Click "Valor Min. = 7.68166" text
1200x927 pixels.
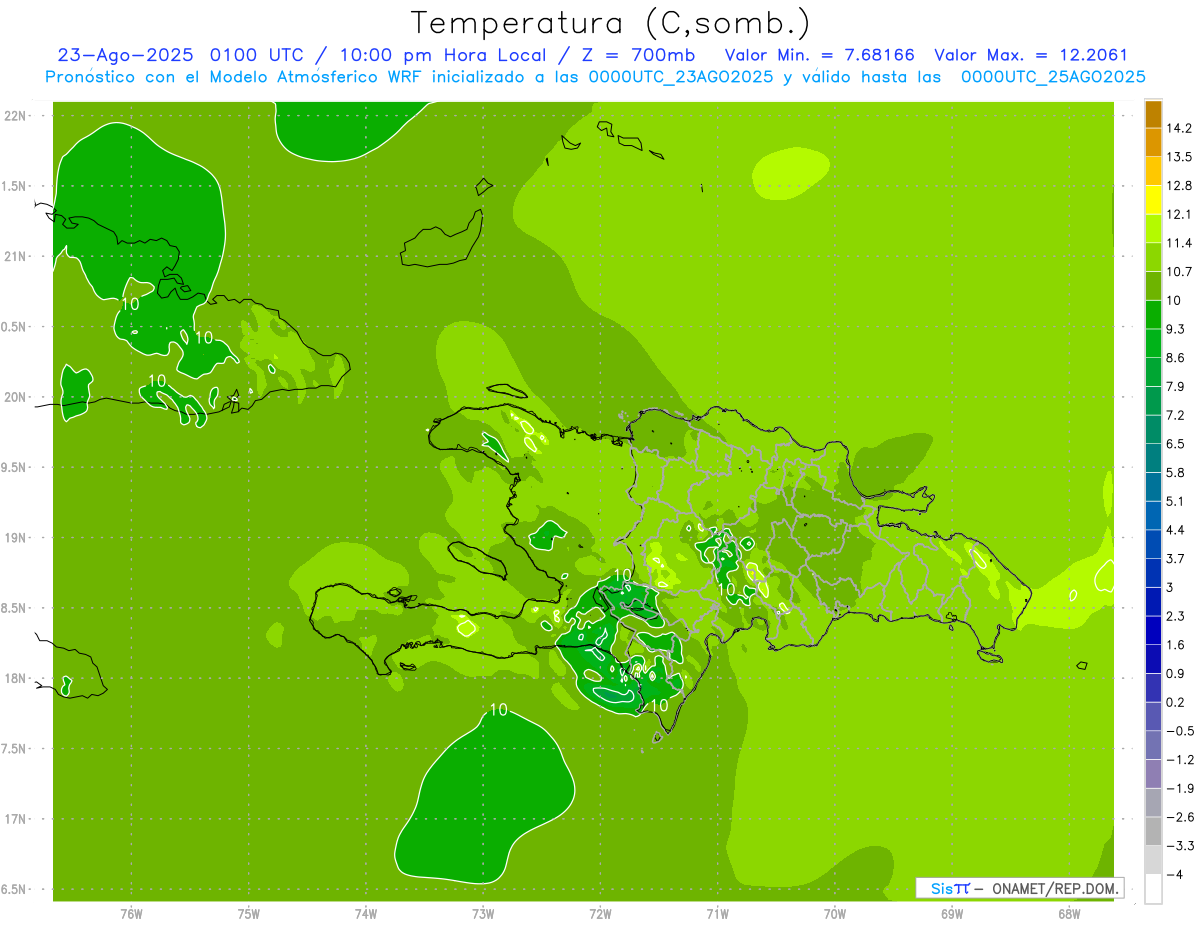[x=819, y=55]
